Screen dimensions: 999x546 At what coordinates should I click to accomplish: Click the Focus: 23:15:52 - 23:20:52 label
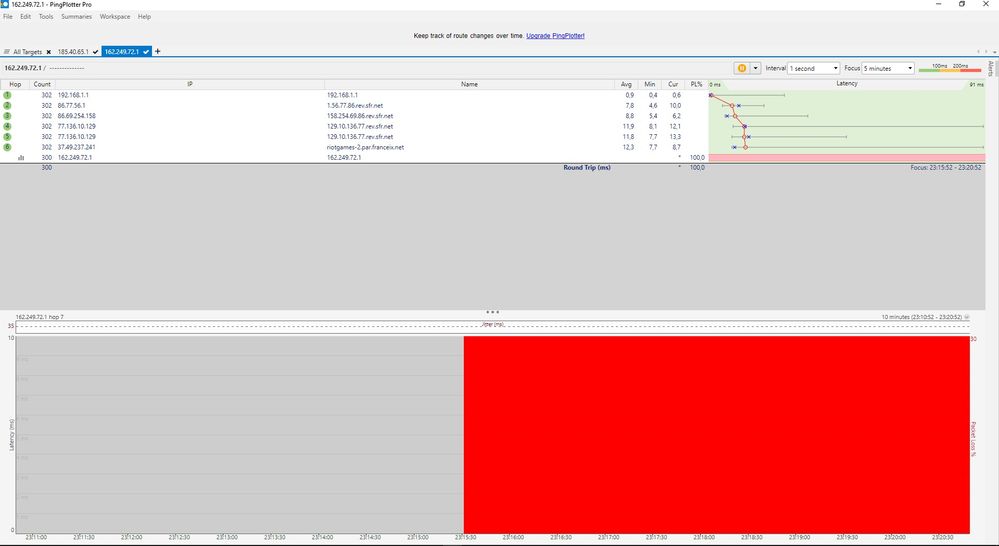945,168
